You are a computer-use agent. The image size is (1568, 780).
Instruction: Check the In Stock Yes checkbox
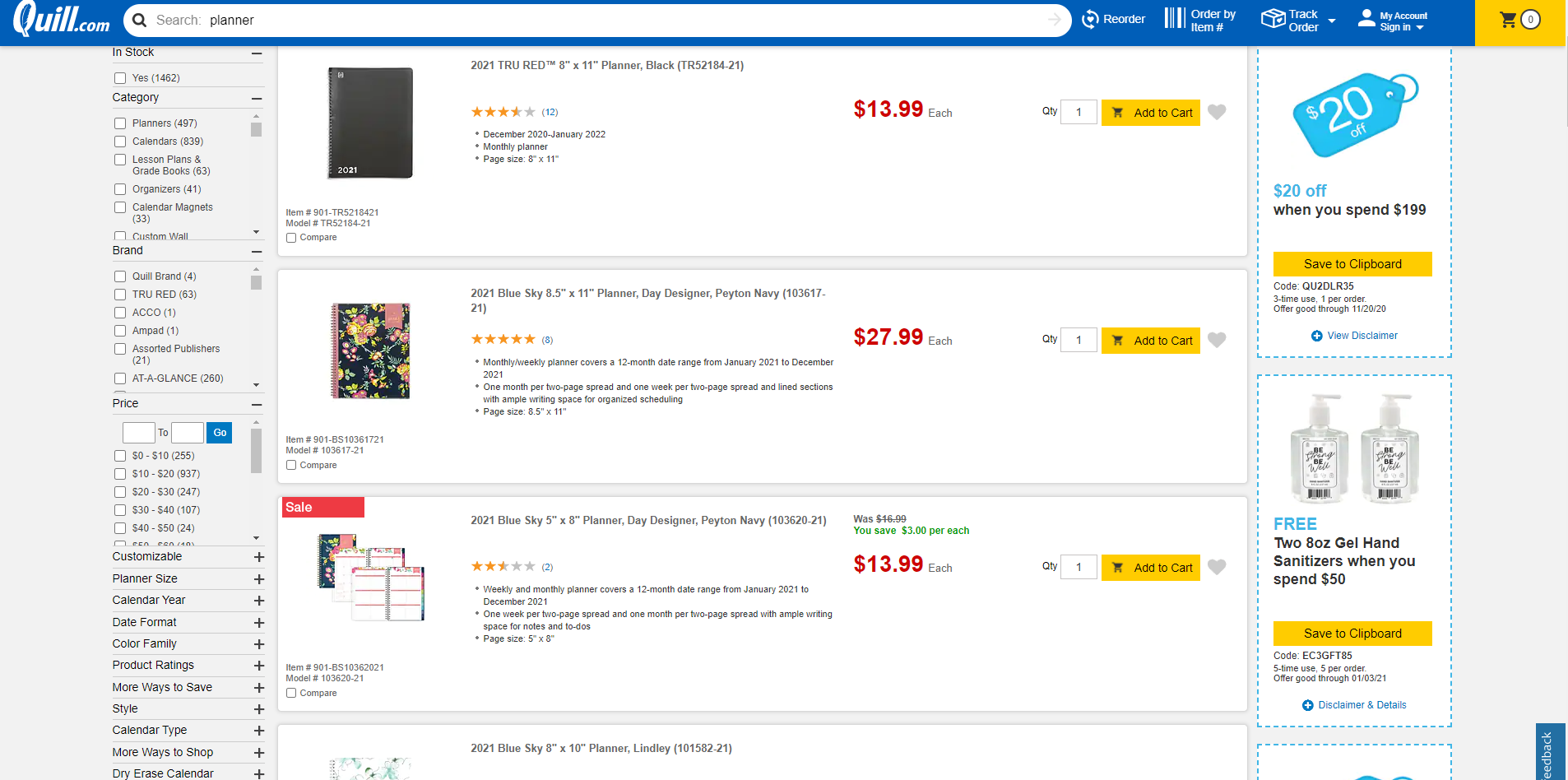point(120,78)
